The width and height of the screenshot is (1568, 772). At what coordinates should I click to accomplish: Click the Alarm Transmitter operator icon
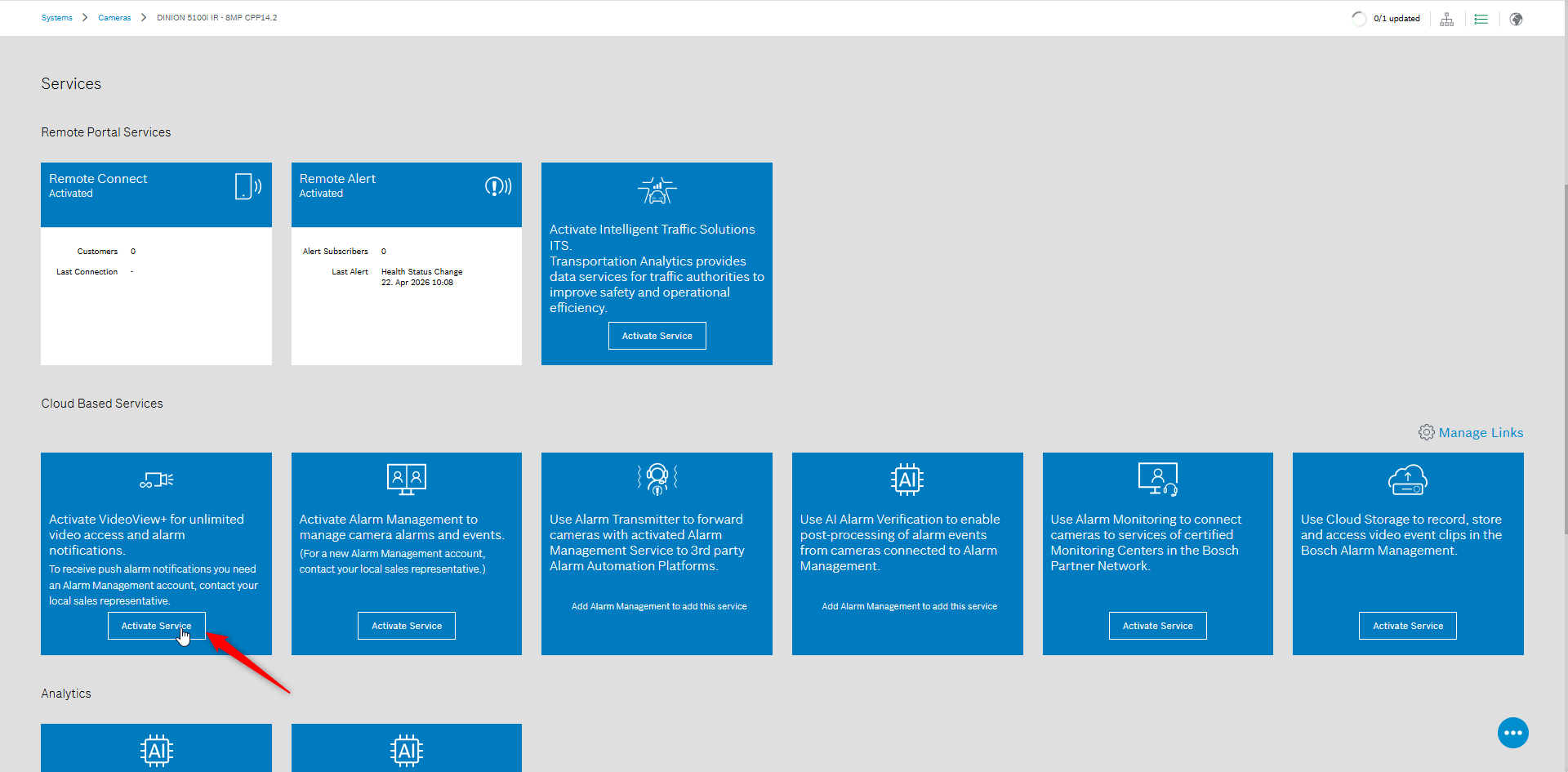click(657, 479)
